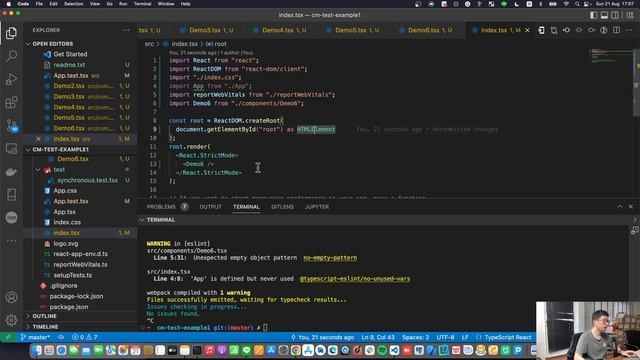Click Ln 9, Col 43 in status bar

(378, 337)
